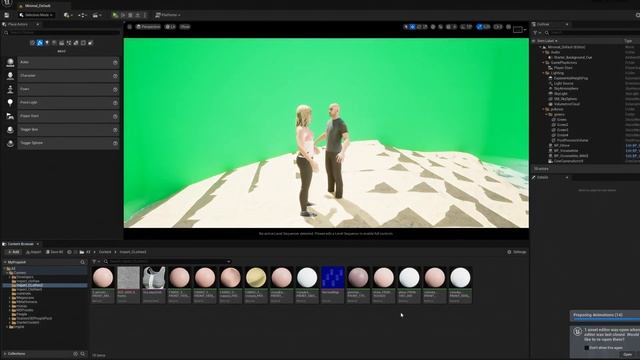
Task: Expand the Megascans folder in content tree
Action: pos(10,298)
